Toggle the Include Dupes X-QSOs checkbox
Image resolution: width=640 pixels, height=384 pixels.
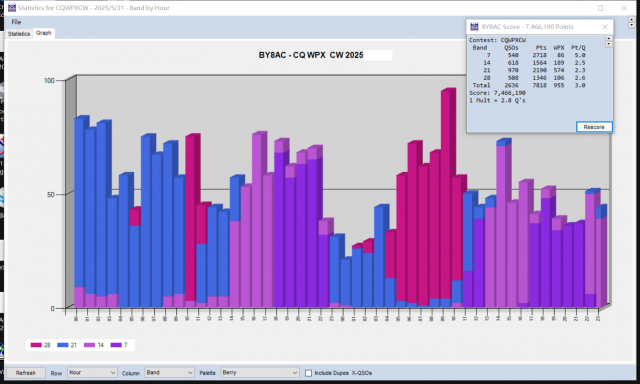309,373
